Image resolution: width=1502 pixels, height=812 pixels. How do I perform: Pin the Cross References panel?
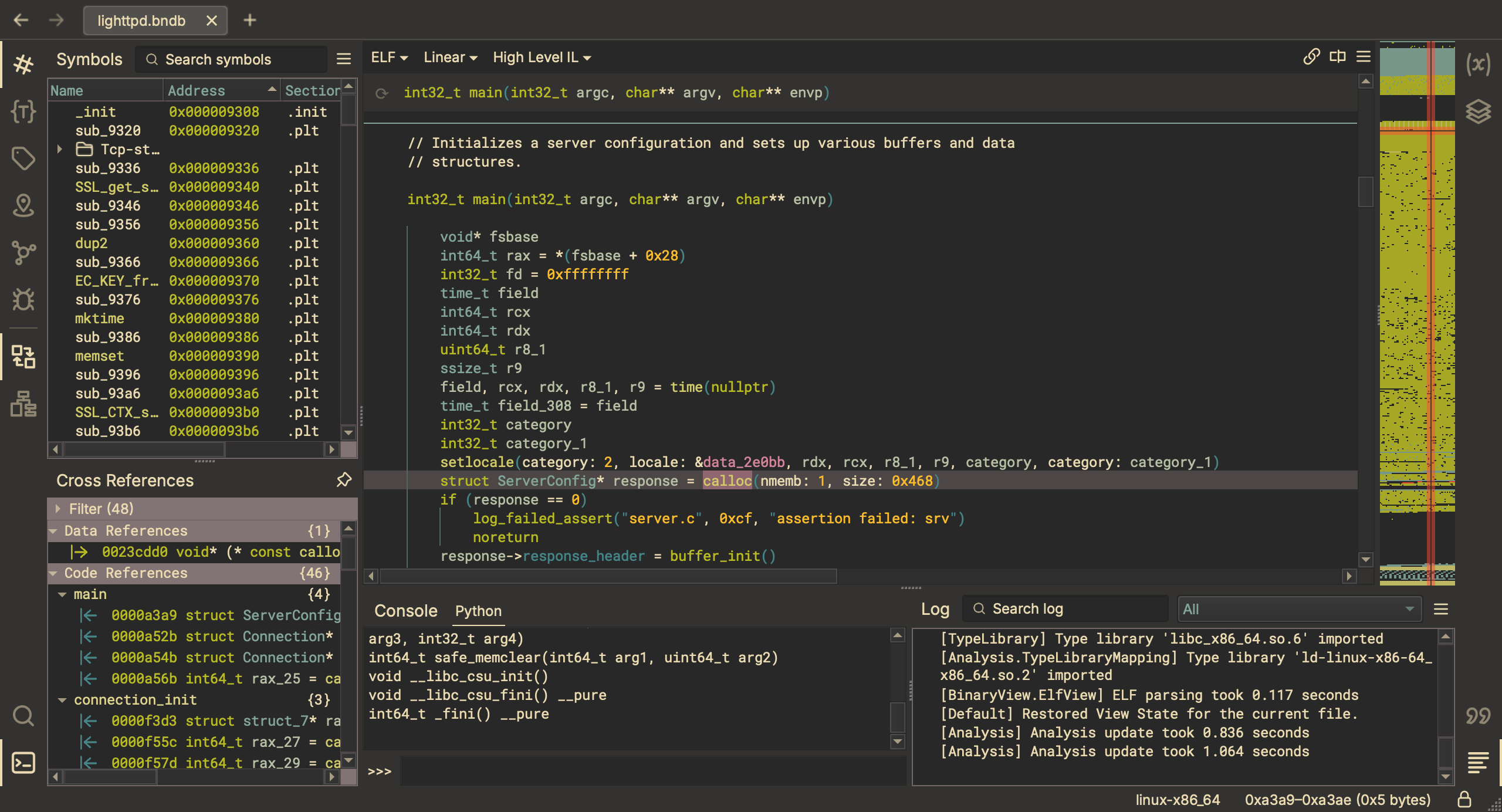[344, 480]
